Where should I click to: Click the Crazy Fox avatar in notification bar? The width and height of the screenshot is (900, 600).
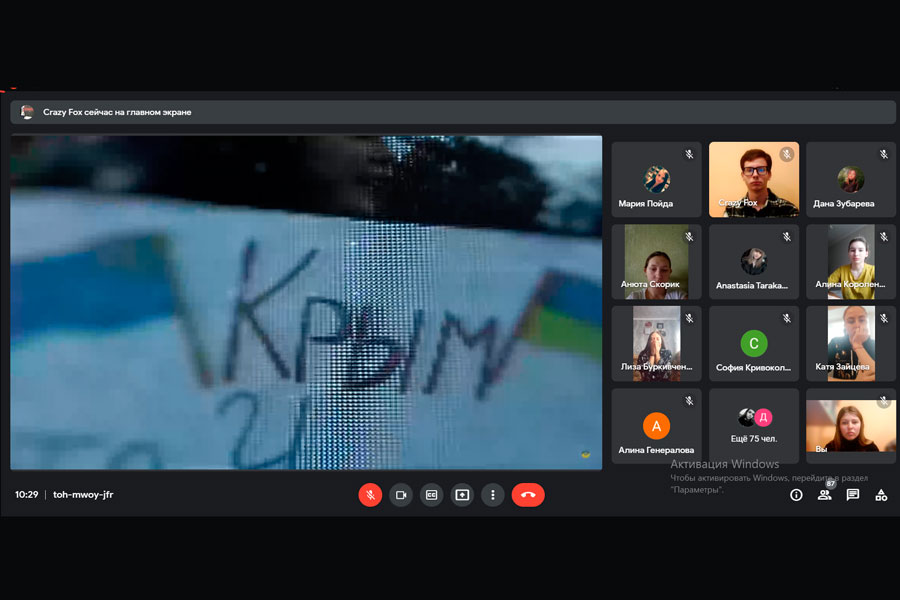pos(26,112)
